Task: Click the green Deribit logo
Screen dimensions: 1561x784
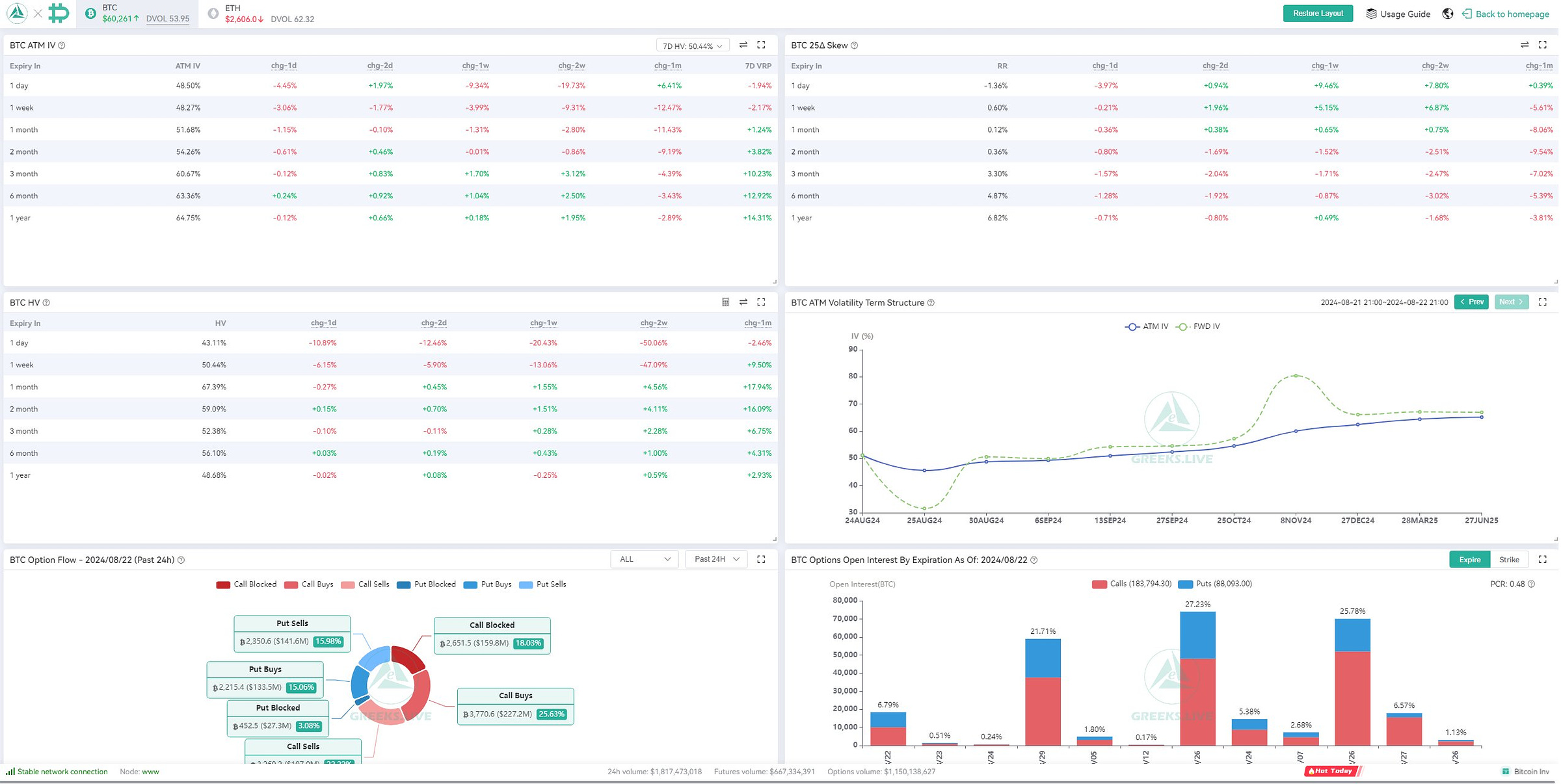Action: [x=59, y=13]
